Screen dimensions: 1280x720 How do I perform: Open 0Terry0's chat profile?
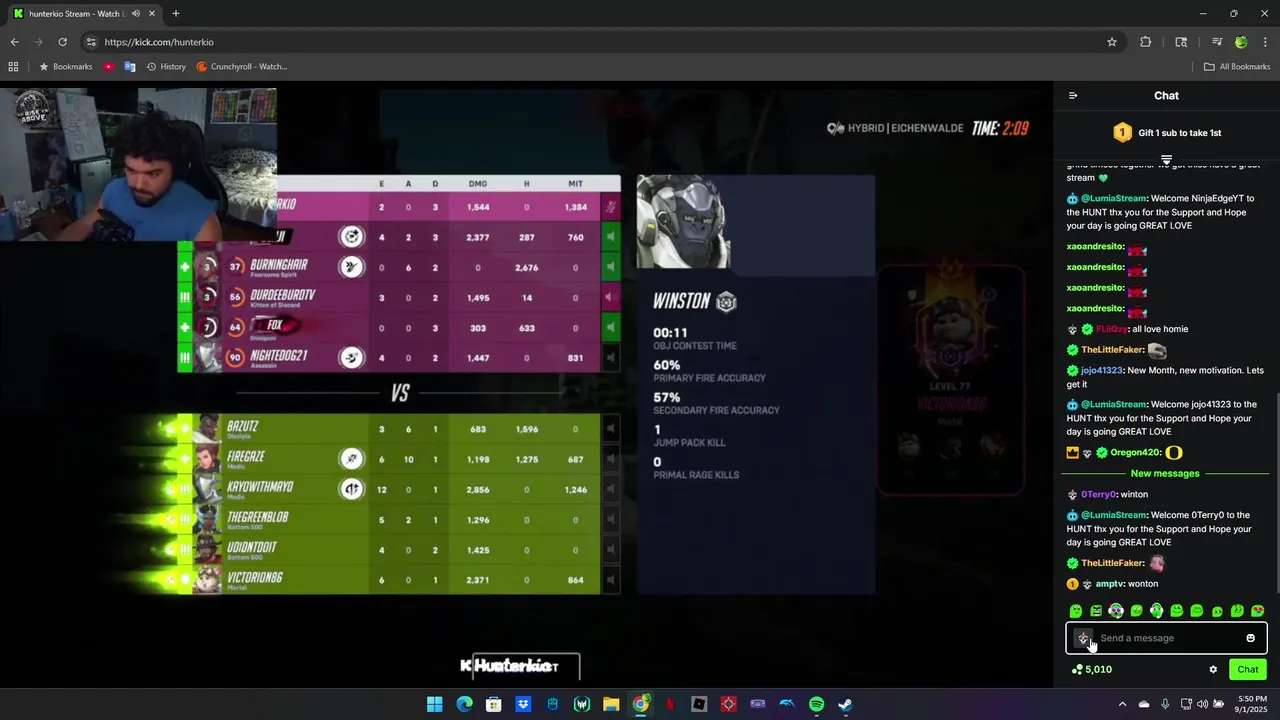1098,495
